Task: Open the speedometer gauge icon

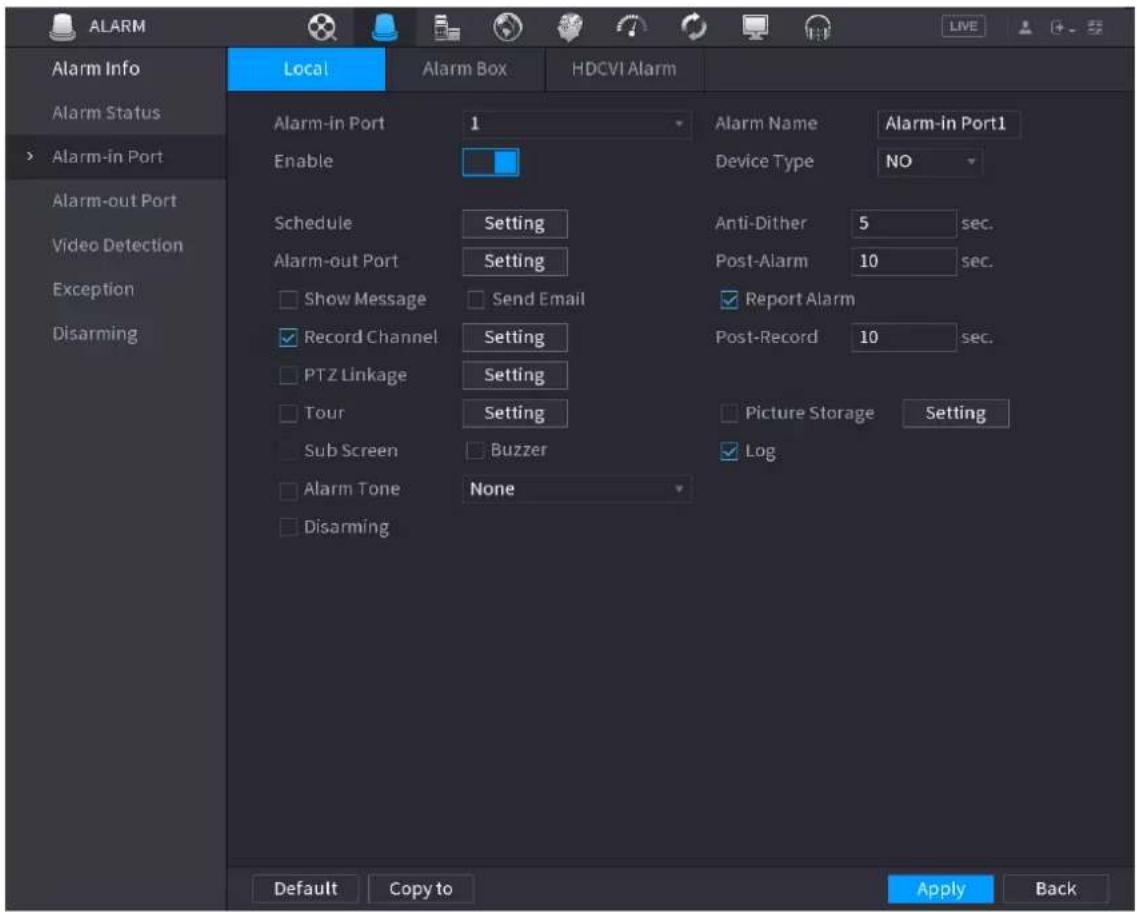Action: point(632,28)
